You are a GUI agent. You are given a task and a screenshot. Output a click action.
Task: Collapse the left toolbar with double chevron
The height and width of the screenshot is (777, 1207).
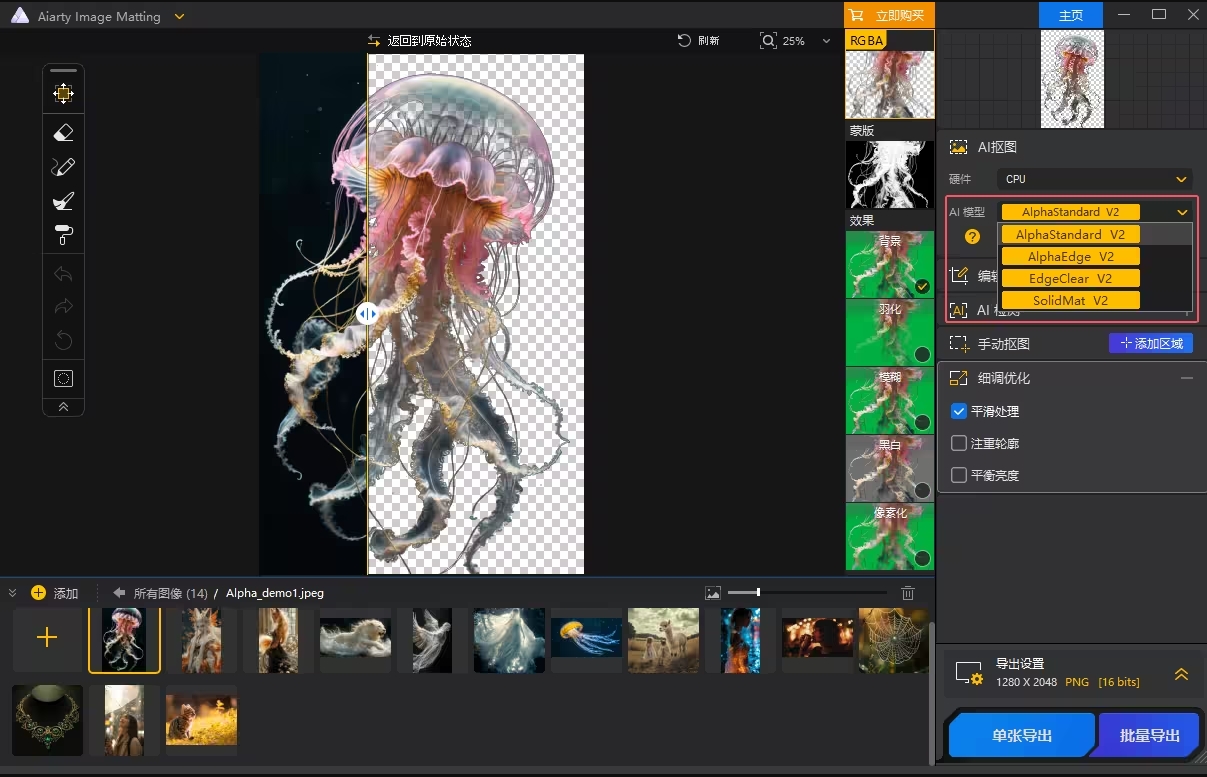(63, 407)
